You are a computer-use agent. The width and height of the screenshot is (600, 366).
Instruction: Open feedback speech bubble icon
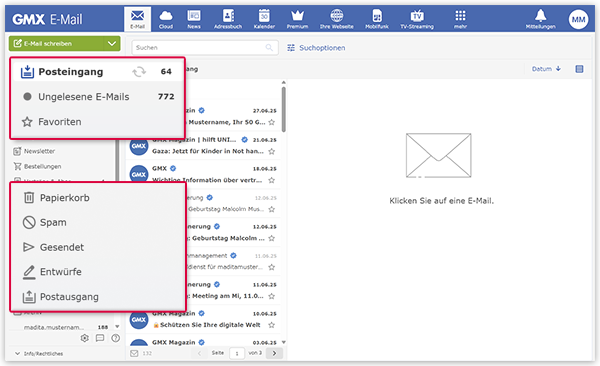coord(100,338)
